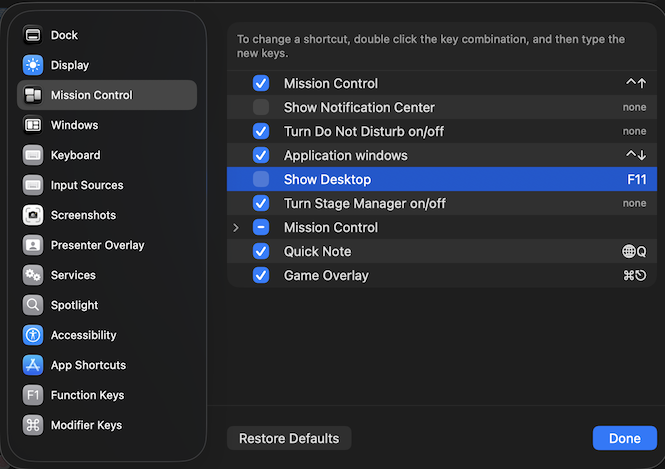Click the Dock icon in sidebar
The width and height of the screenshot is (665, 469).
click(33, 35)
